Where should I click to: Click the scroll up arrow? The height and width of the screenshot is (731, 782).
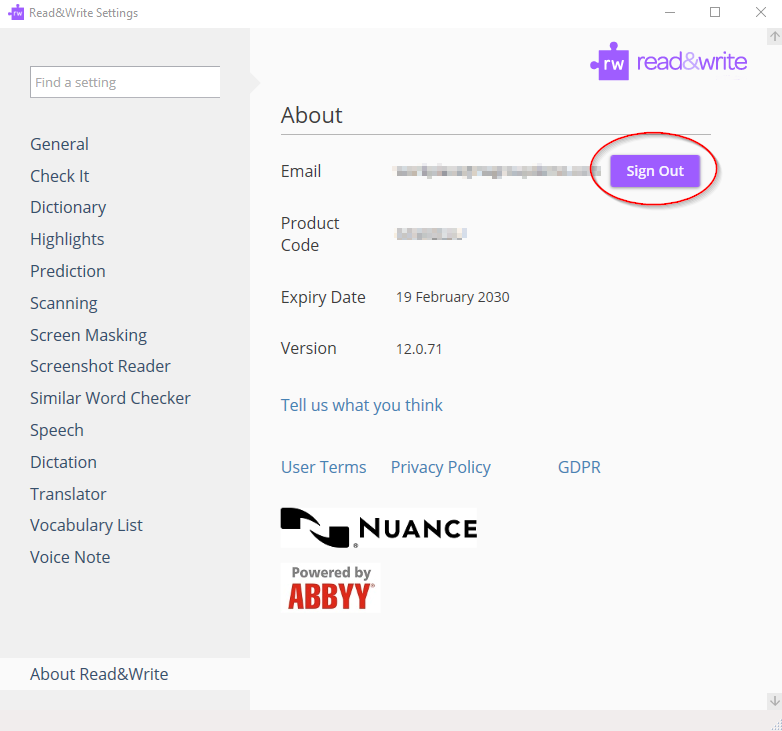(774, 36)
